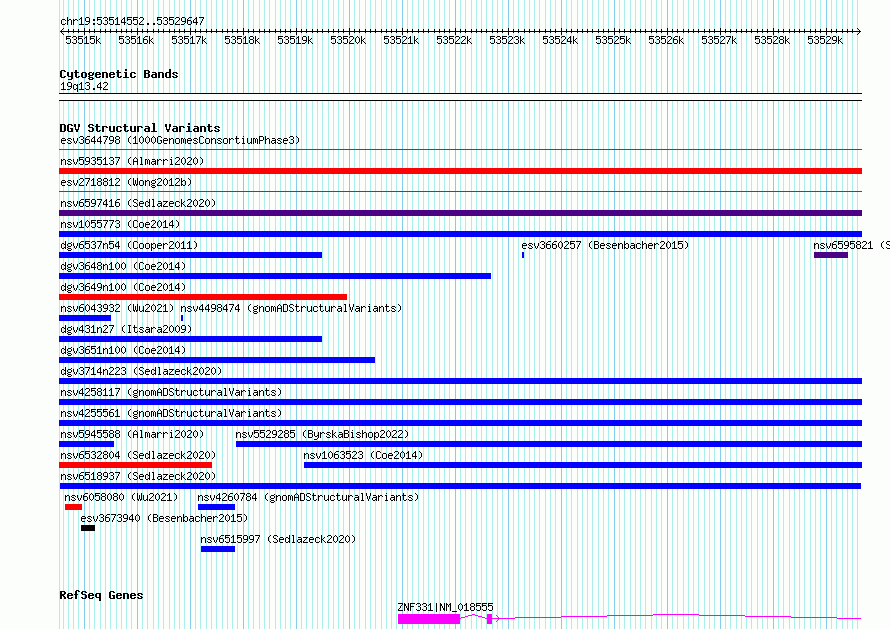This screenshot has height=629, width=890.
Task: Click the dgv3651n100 blue bar
Action: [x=217, y=360]
